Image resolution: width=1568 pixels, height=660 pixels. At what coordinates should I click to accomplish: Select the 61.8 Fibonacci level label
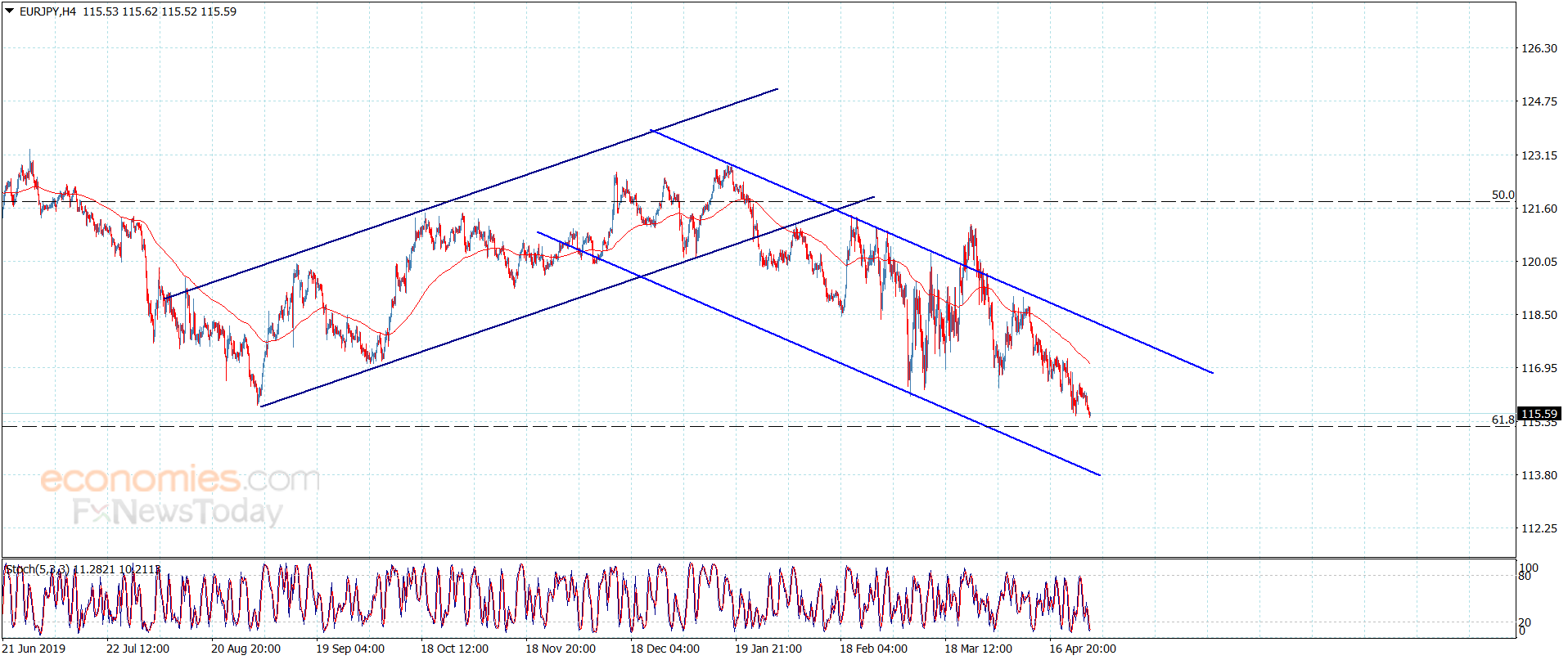coord(1503,420)
